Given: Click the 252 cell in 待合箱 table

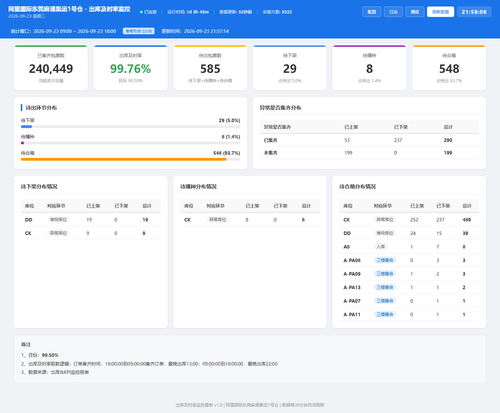Looking at the screenshot, I should (414, 220).
